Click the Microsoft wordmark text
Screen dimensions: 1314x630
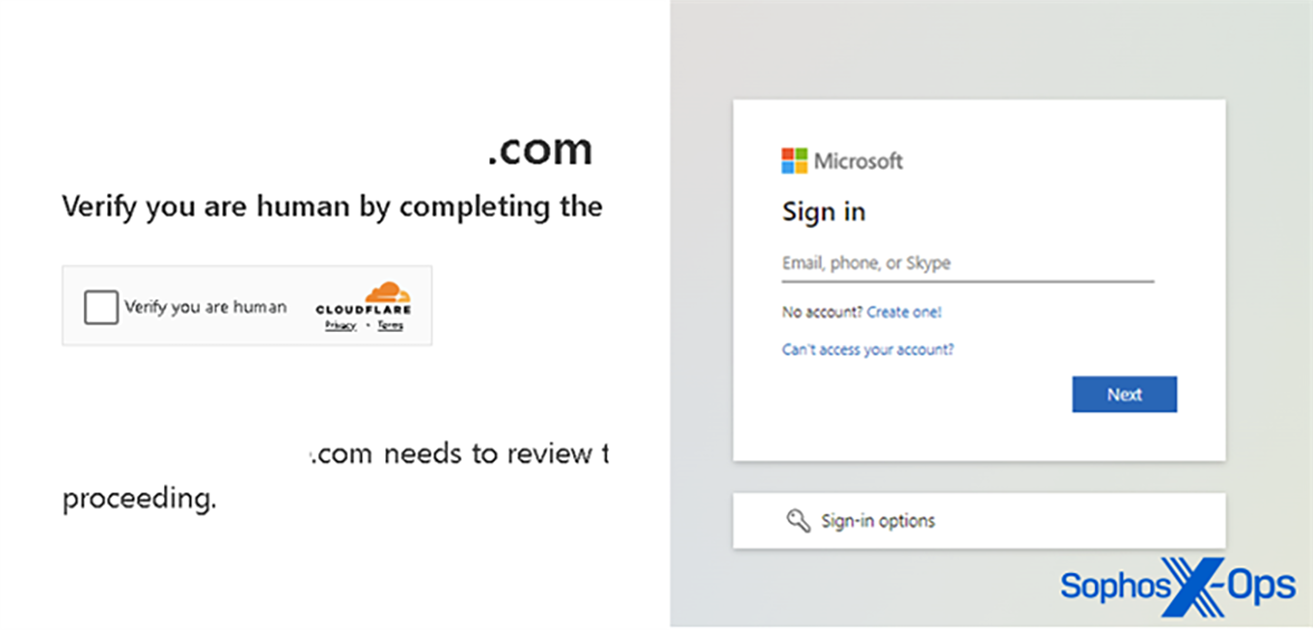(858, 161)
